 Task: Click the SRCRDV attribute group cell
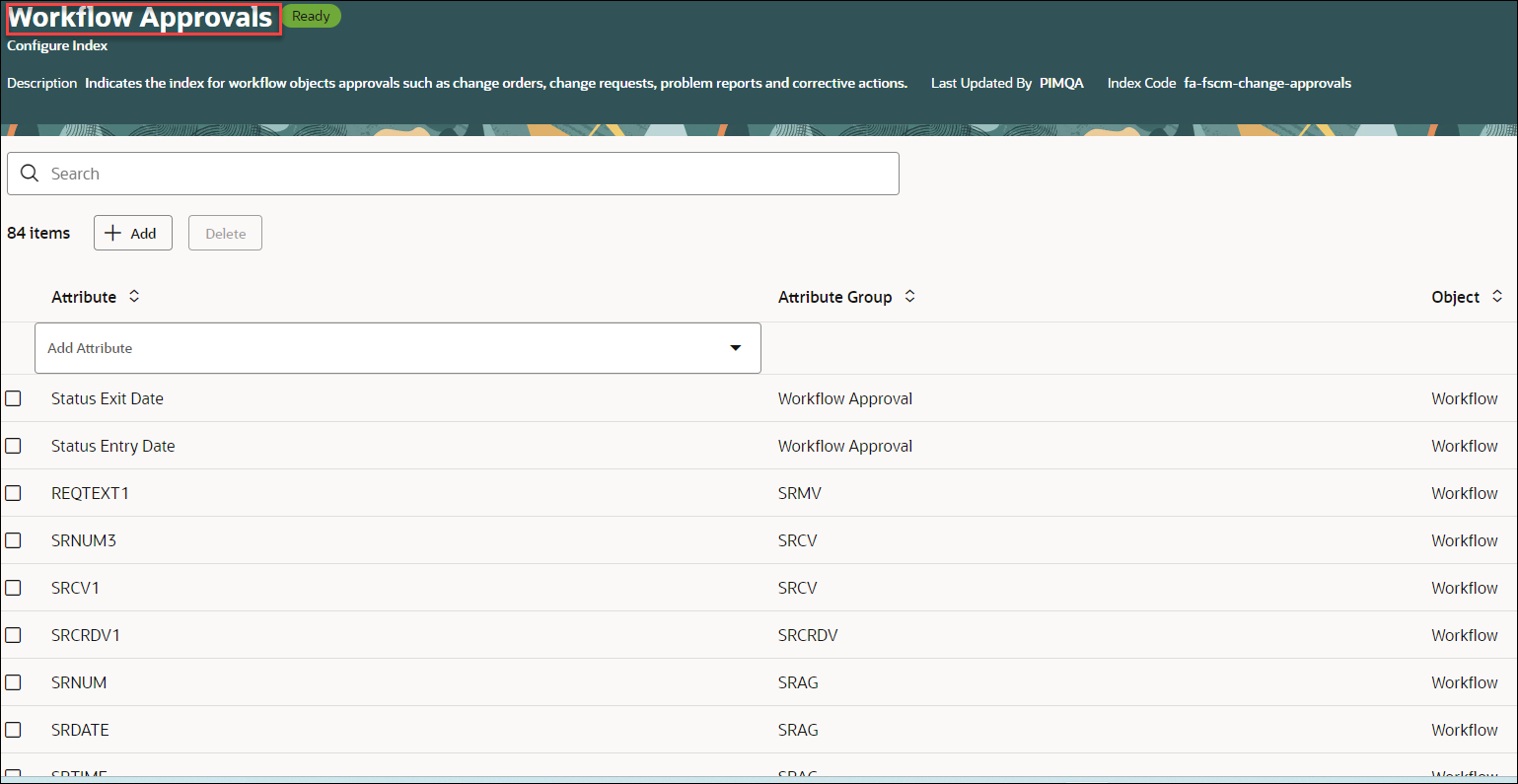coord(808,635)
